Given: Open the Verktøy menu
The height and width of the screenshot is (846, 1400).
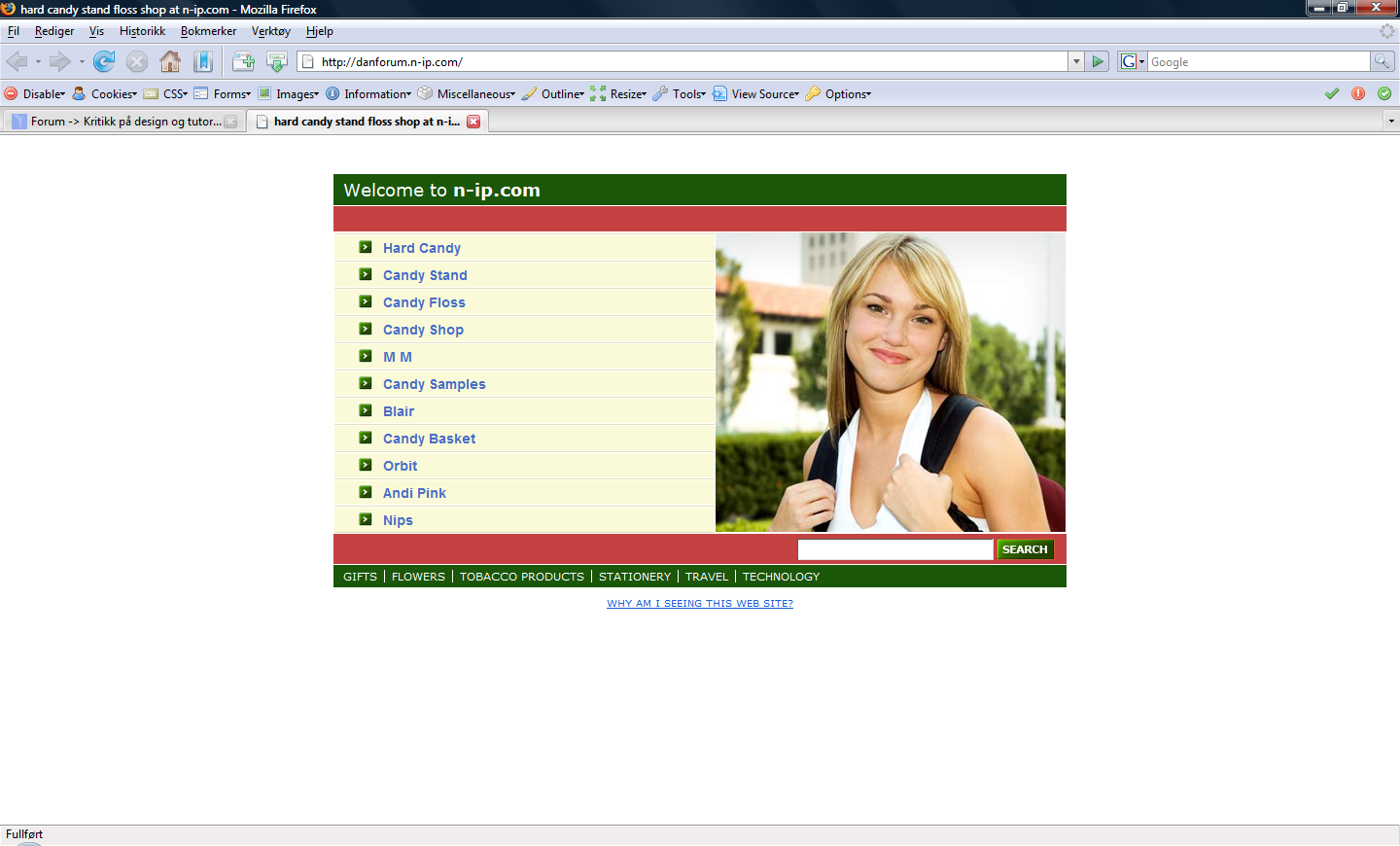Looking at the screenshot, I should [271, 31].
